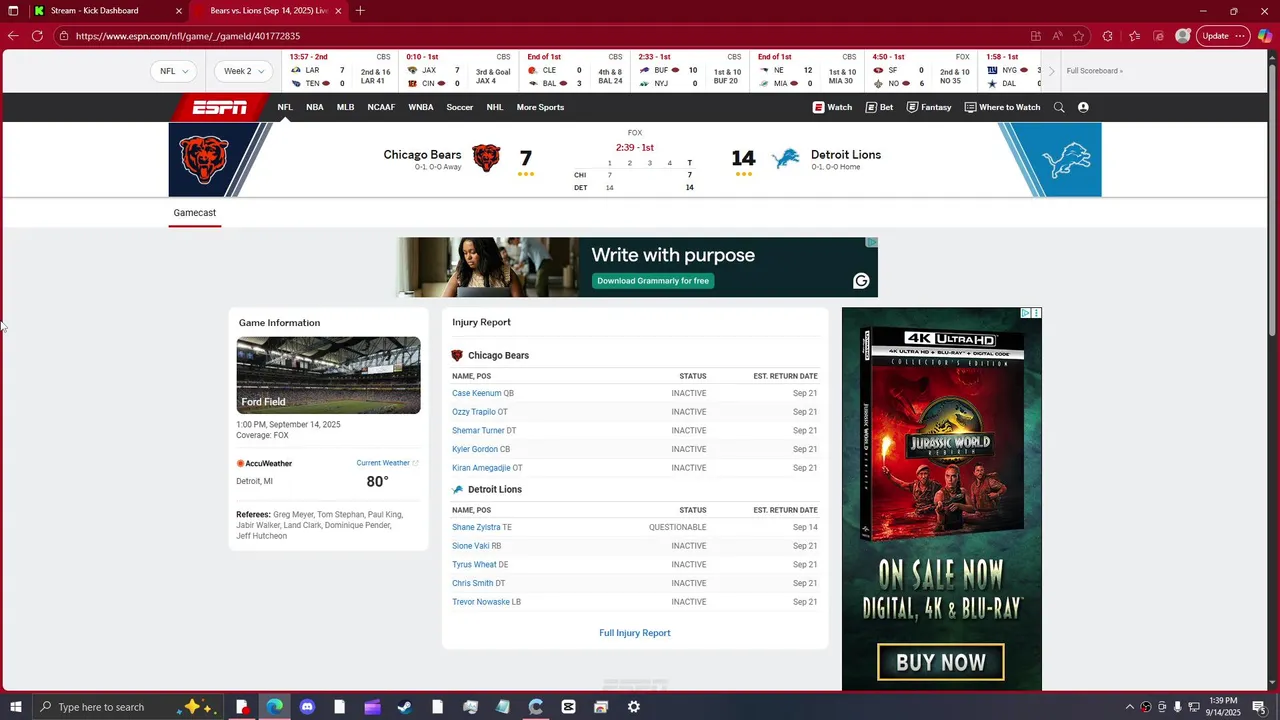Click the Chicago Bears logo next to score

point(486,158)
